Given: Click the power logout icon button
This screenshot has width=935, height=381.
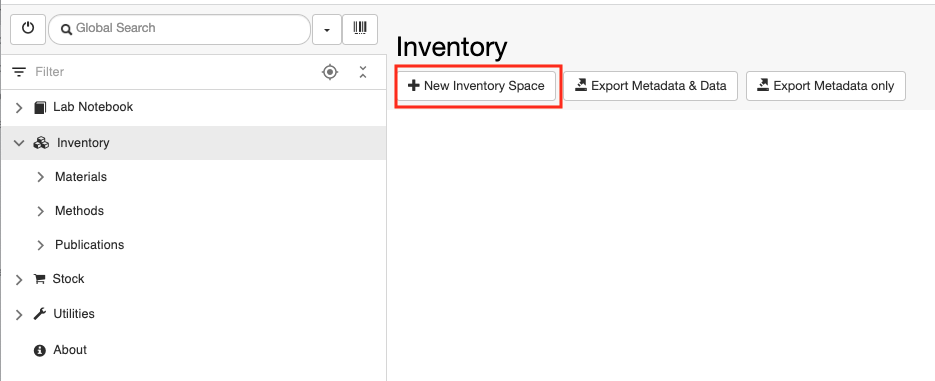Looking at the screenshot, I should pyautogui.click(x=28, y=29).
